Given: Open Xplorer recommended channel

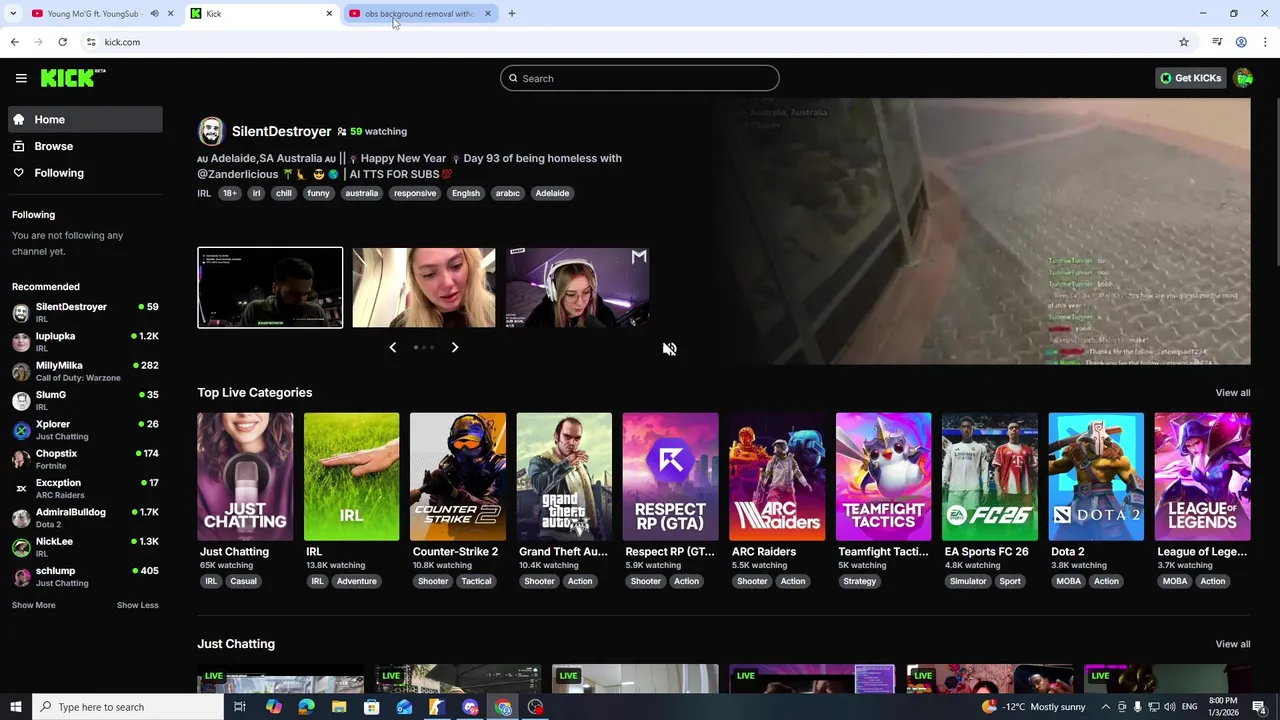Looking at the screenshot, I should click(85, 430).
